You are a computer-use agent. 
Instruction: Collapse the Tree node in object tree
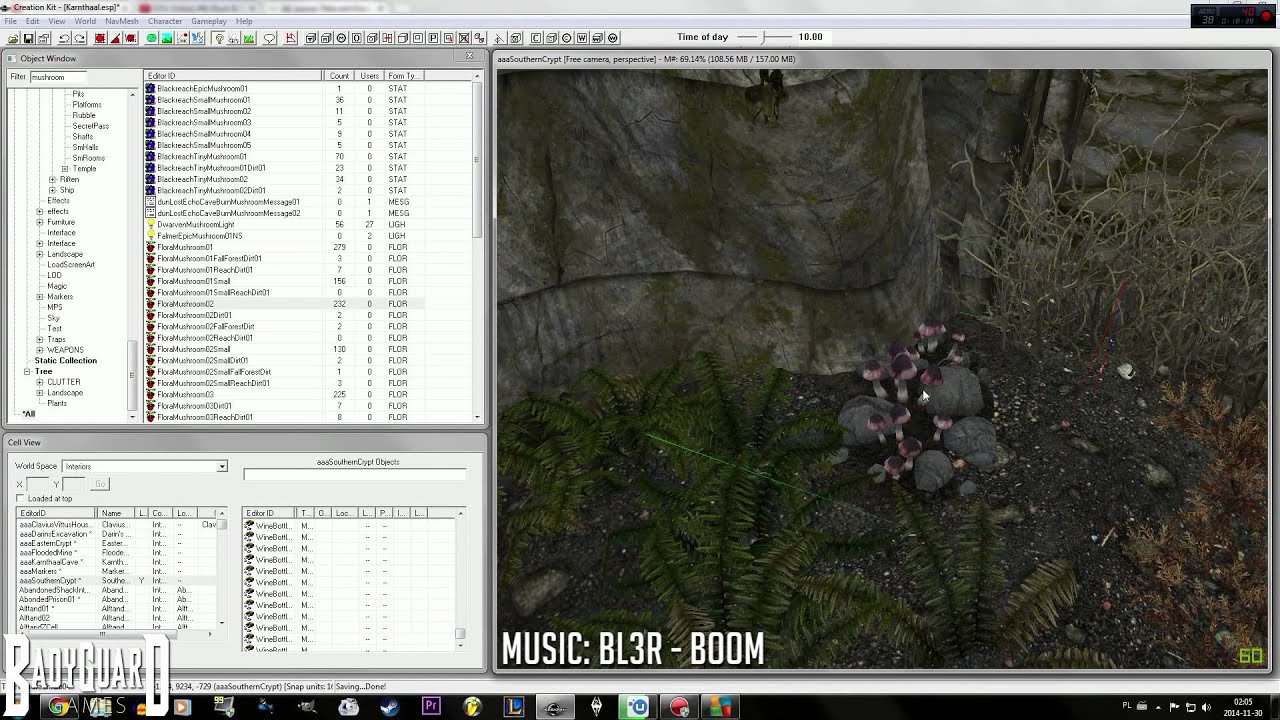pos(27,371)
